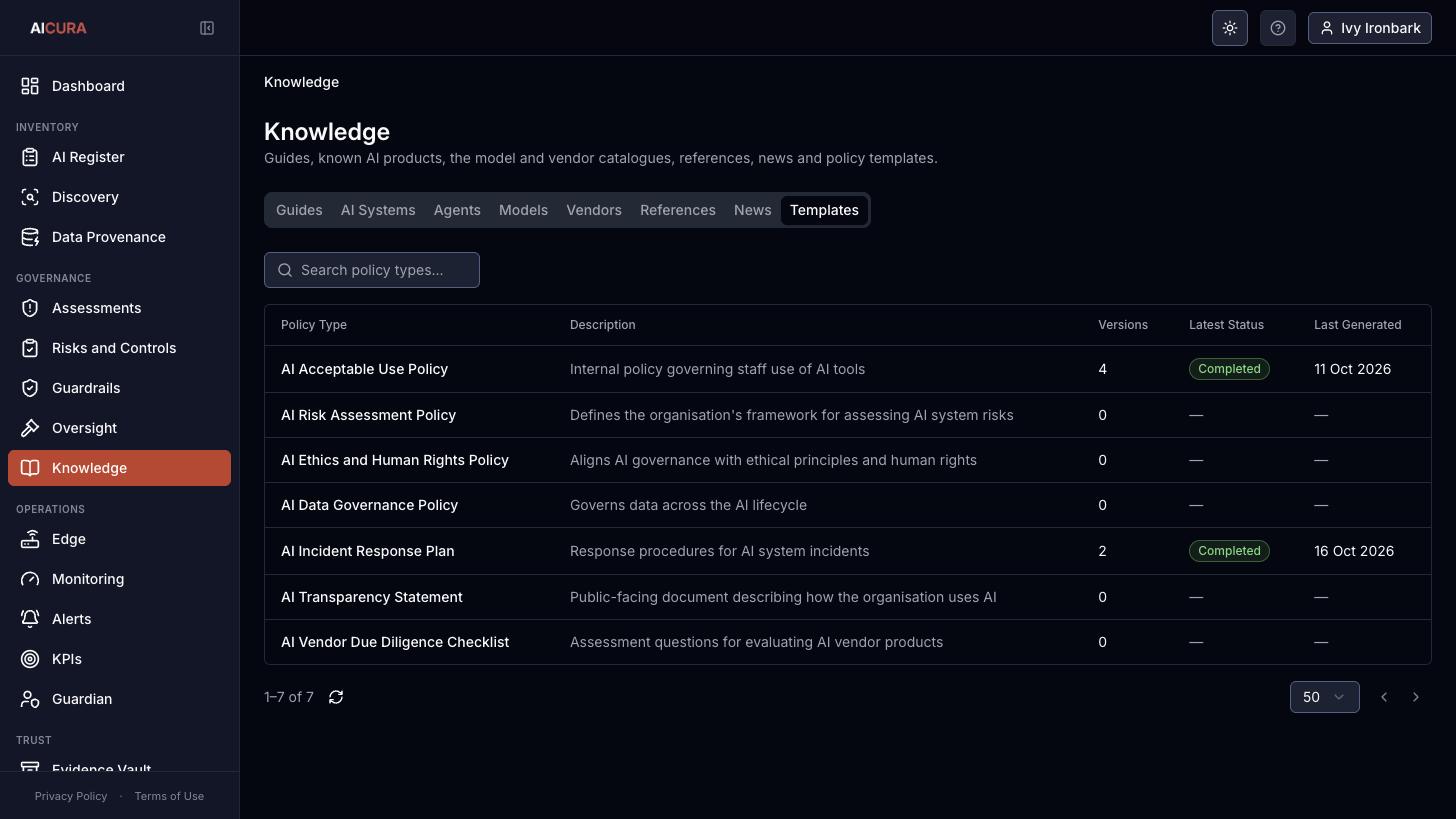Open the Terms of Use link
This screenshot has width=1456, height=819.
pyautogui.click(x=169, y=796)
